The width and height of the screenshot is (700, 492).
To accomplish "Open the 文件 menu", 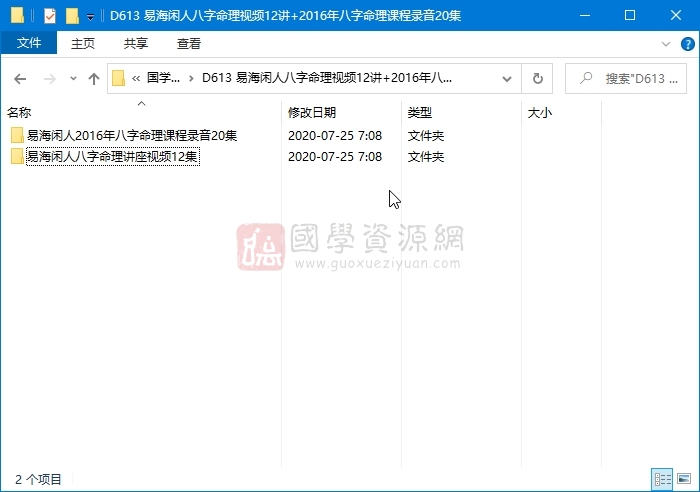I will 29,43.
